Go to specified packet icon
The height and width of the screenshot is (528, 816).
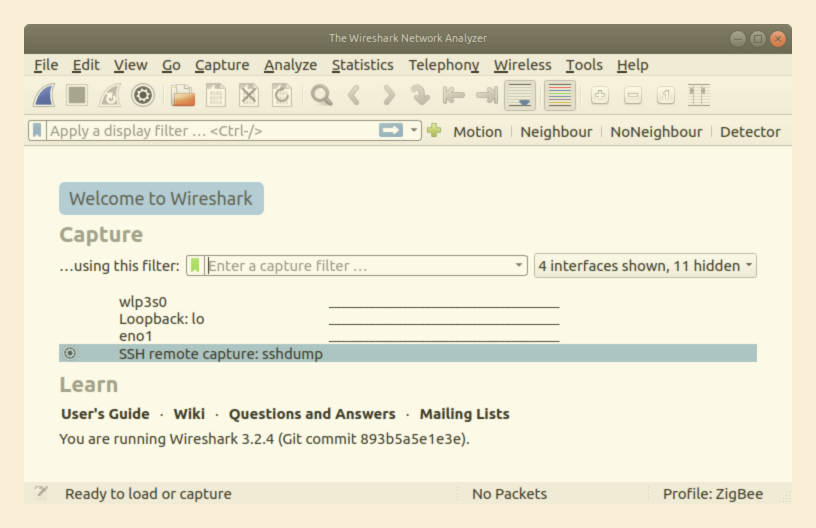coord(420,96)
